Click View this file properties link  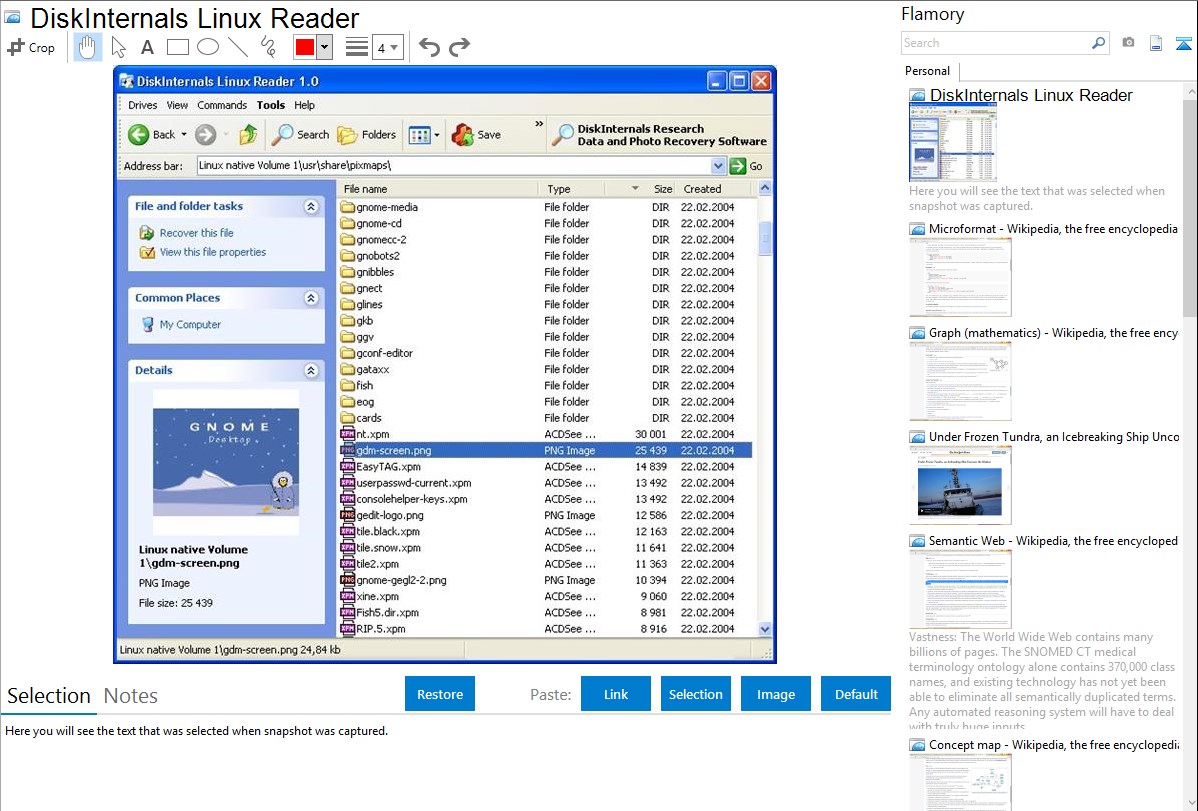click(212, 252)
